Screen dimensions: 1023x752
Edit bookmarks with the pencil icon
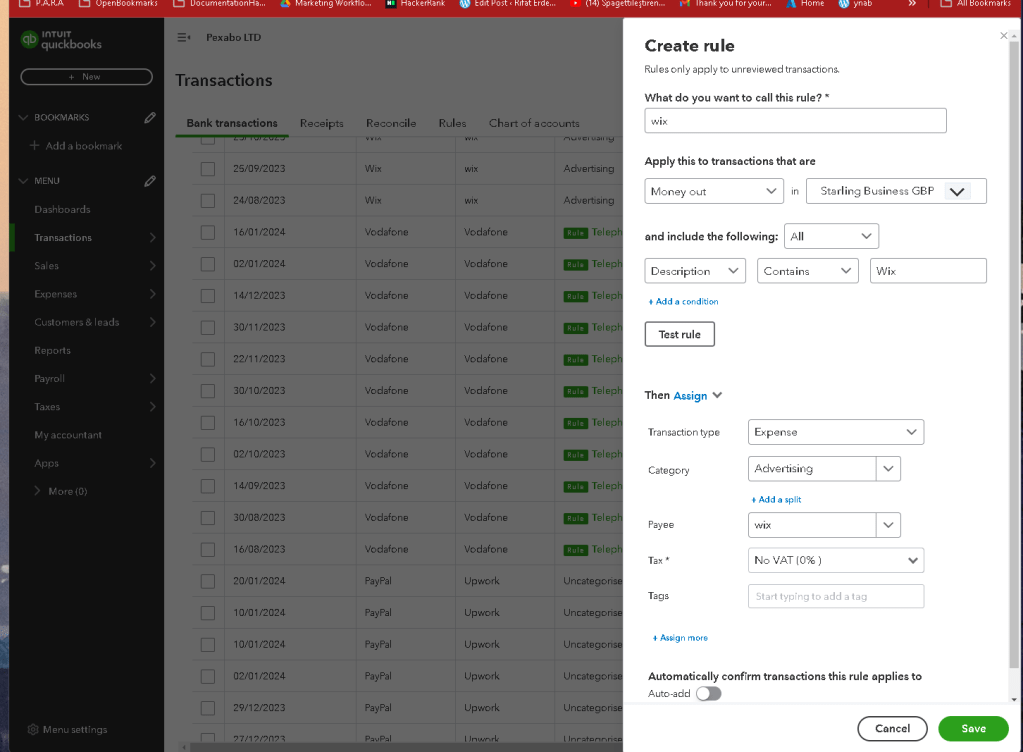(x=150, y=117)
